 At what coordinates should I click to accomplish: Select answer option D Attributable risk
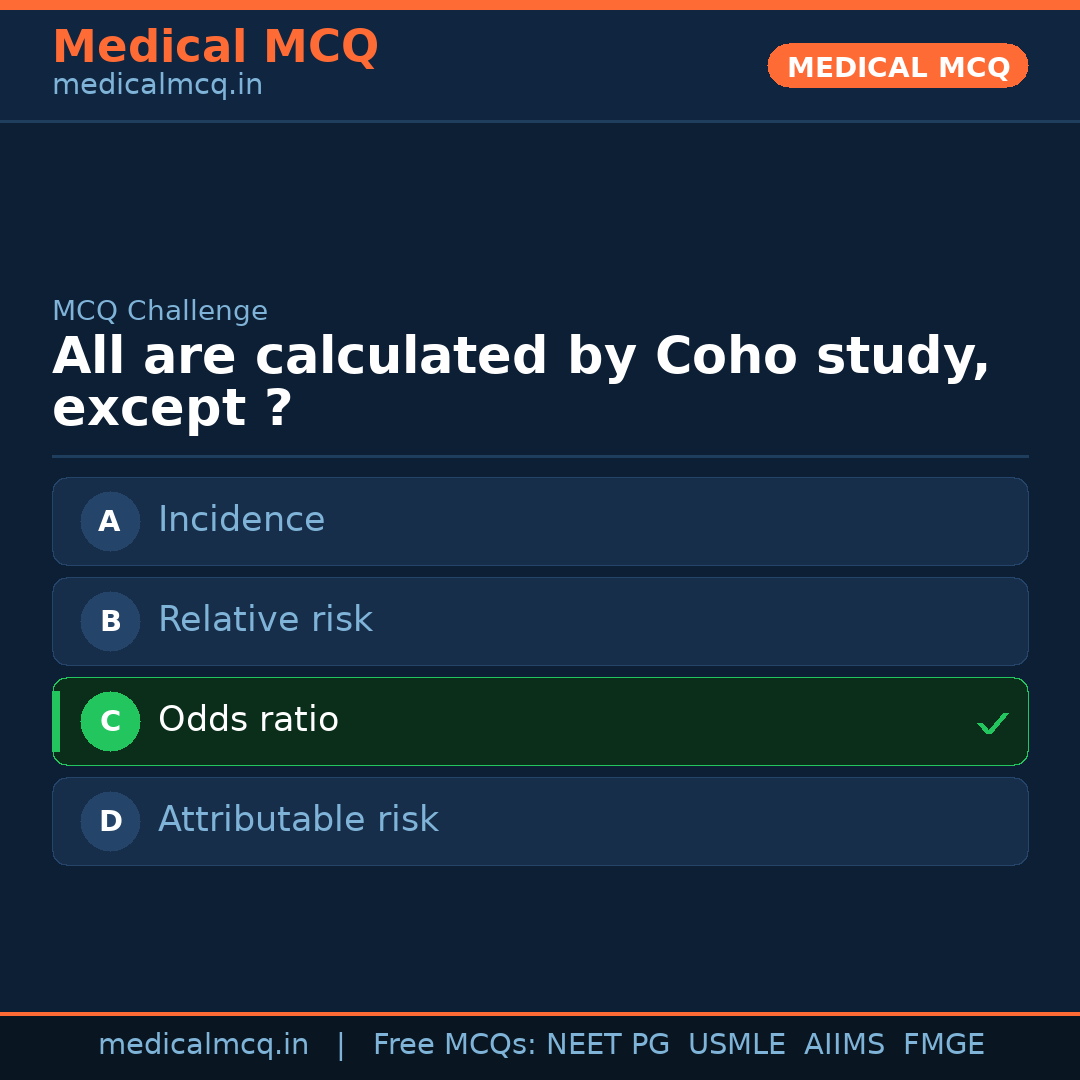tap(540, 821)
